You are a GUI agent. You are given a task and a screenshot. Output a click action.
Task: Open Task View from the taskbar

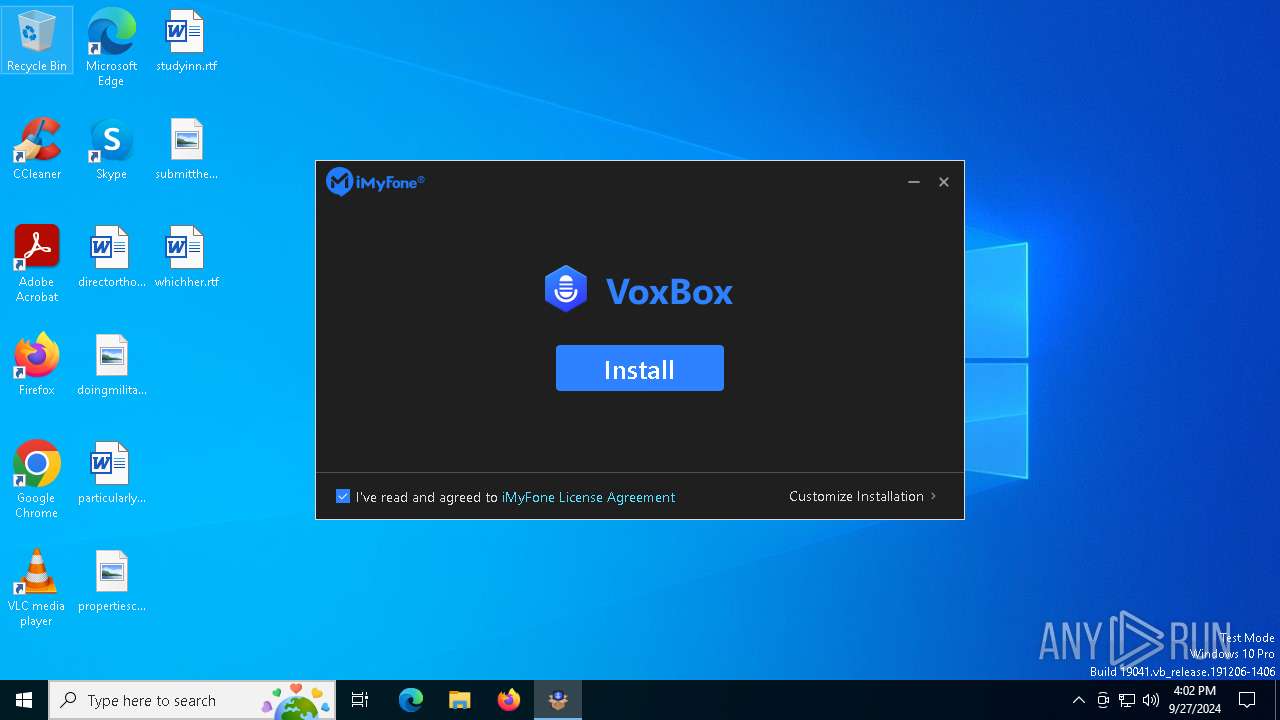coord(360,700)
